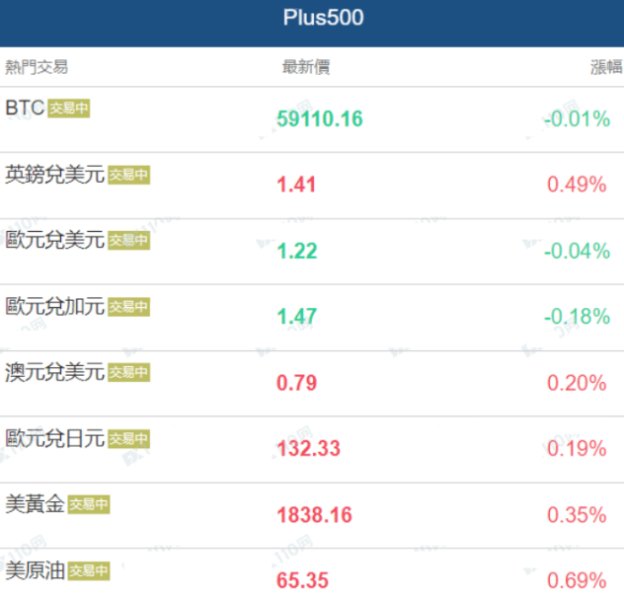
Task: Tap the 交易中 badge beside 歐元兌加元
Action: 129,307
